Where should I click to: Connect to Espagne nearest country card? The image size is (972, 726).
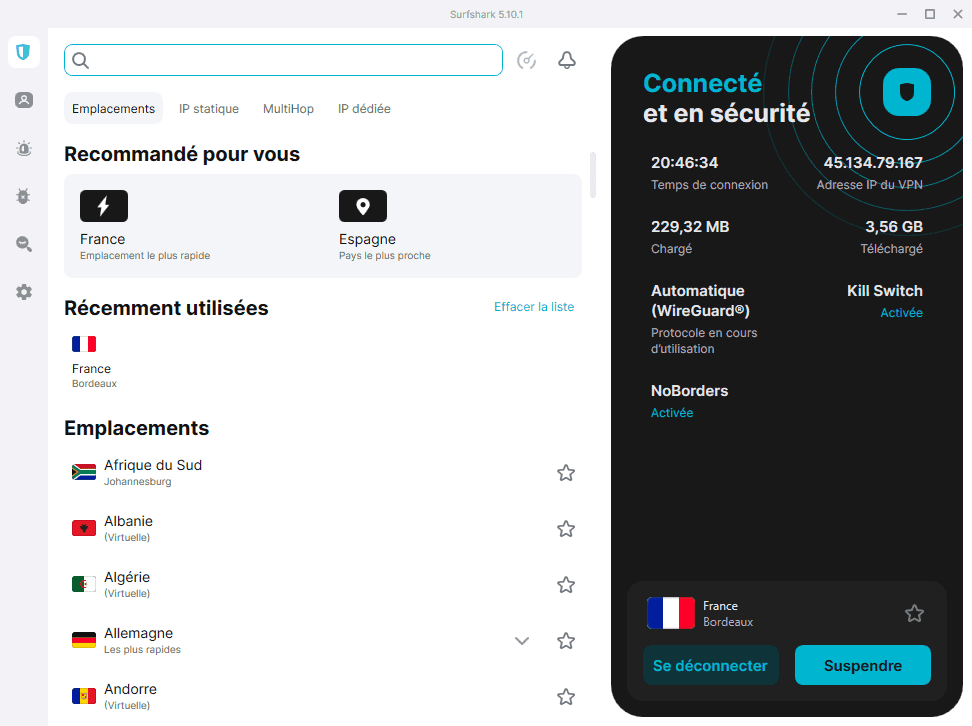[x=453, y=226]
